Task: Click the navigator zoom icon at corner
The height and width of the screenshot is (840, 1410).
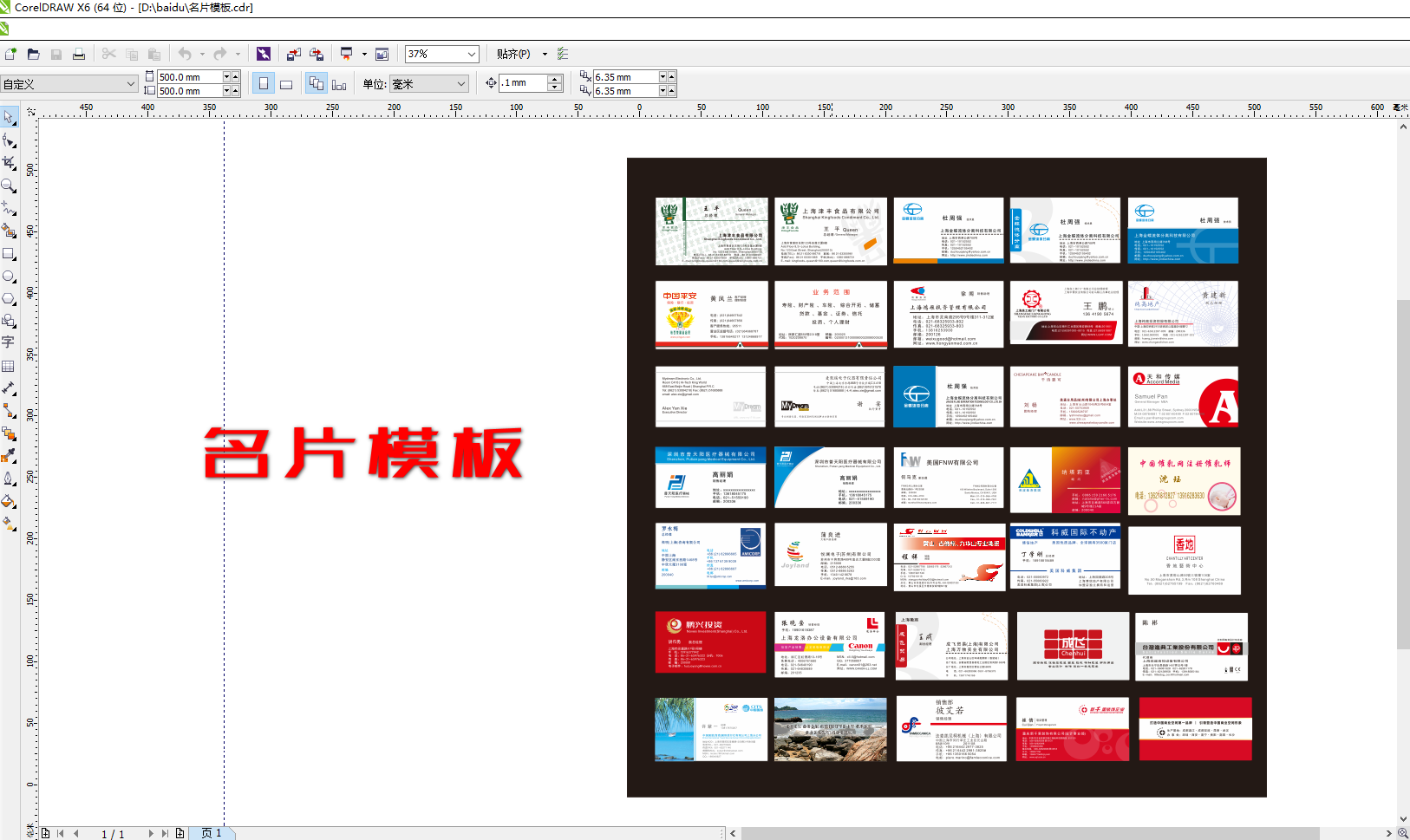Action: [1403, 833]
